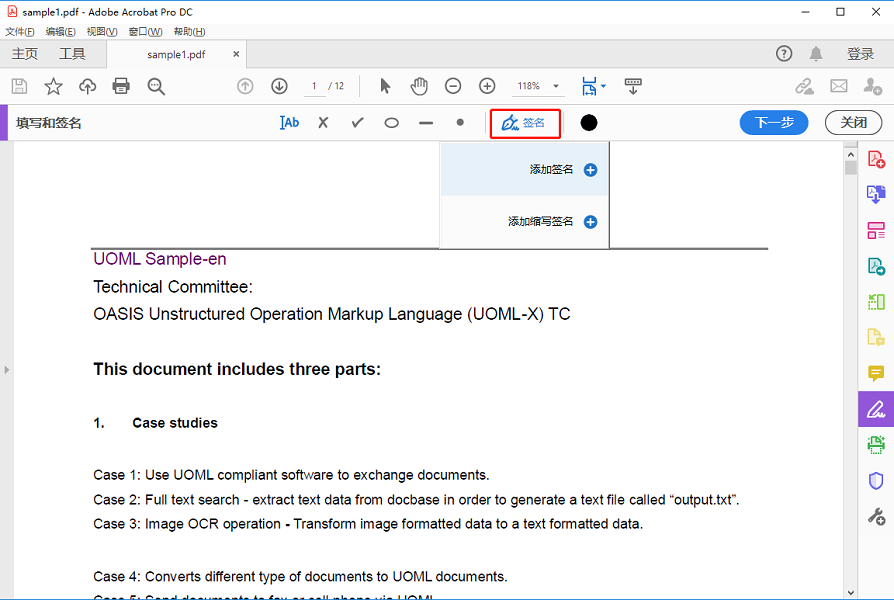Viewport: 894px width, 600px height.
Task: Click the 关闭 (Close) button
Action: (853, 123)
